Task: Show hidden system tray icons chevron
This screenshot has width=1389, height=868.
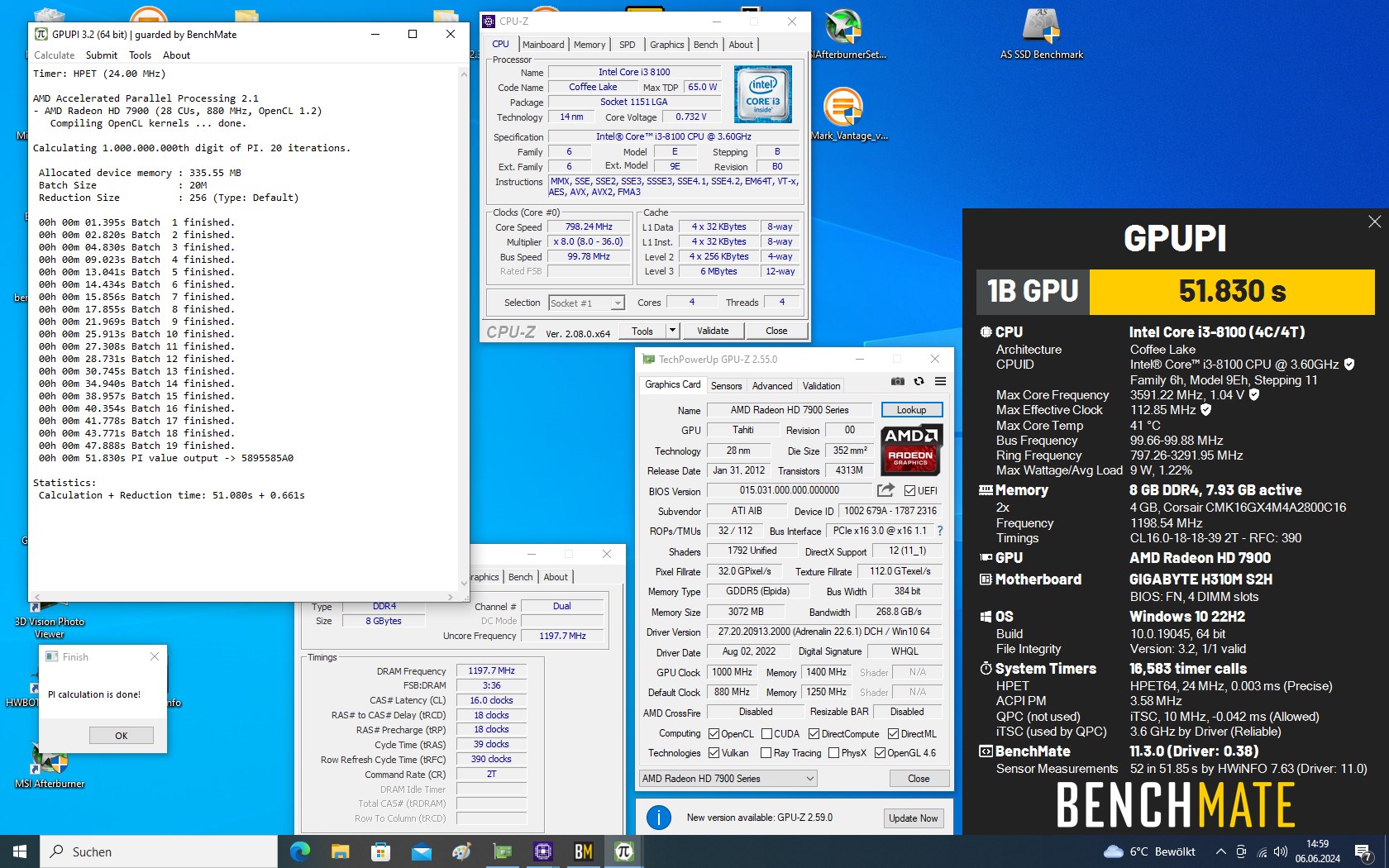Action: coord(1220,851)
